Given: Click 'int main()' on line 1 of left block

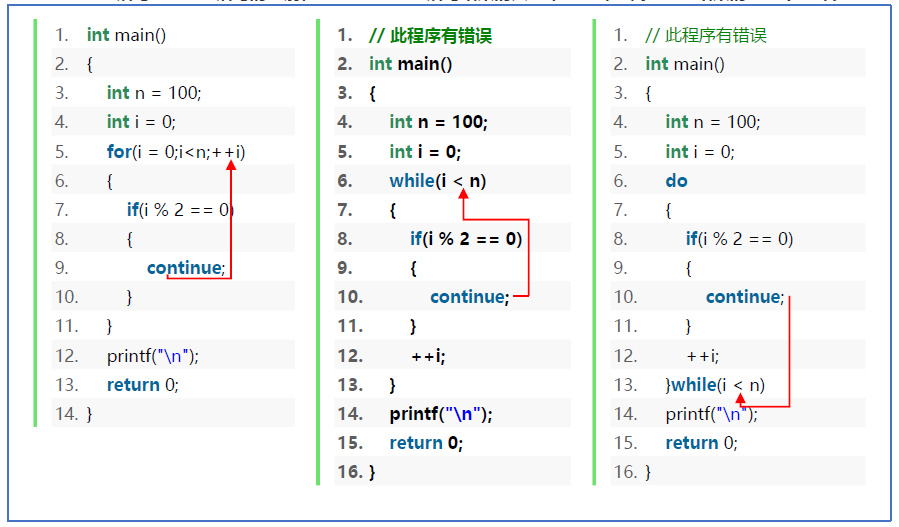Looking at the screenshot, I should [126, 35].
